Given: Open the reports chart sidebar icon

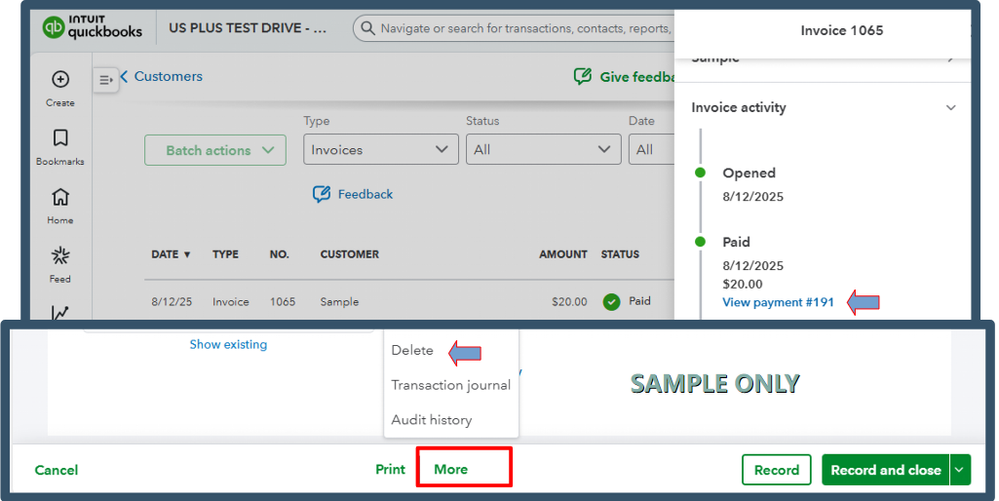Looking at the screenshot, I should click(61, 312).
